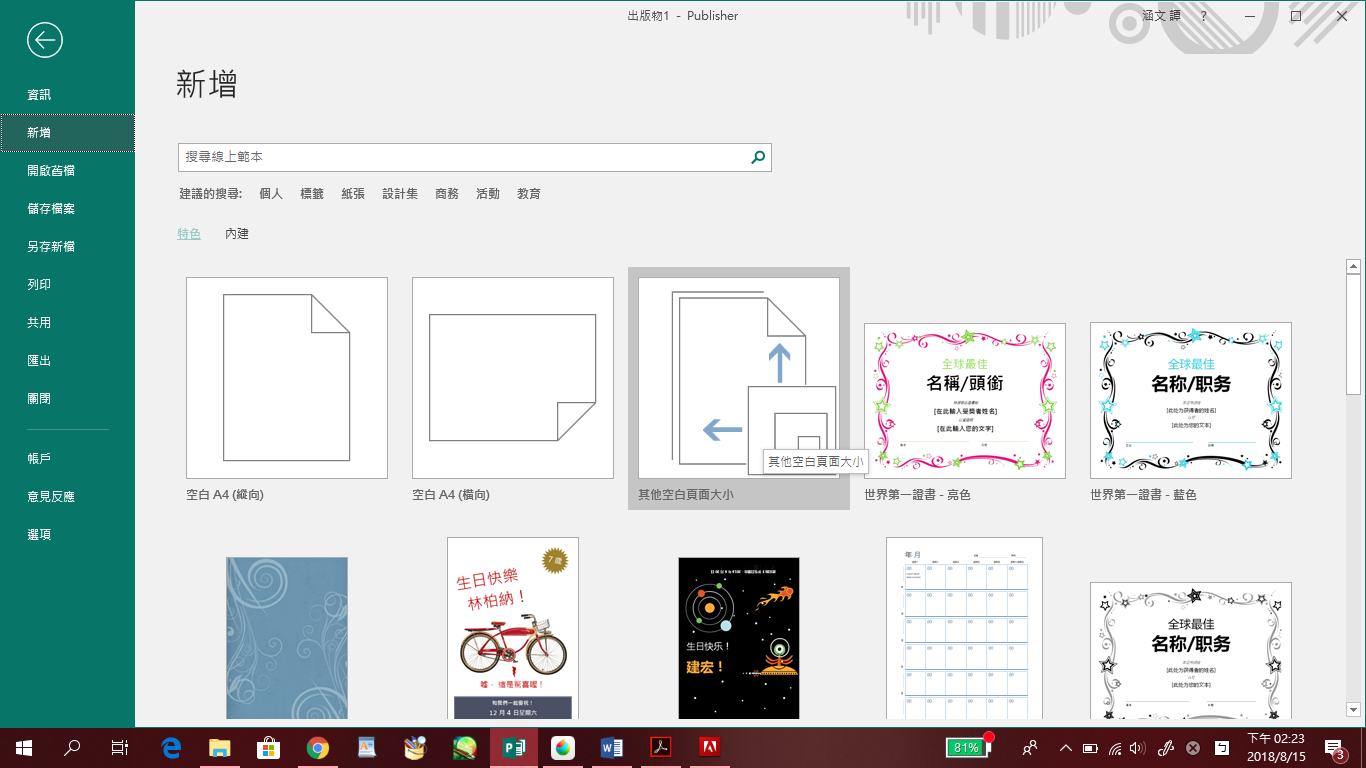This screenshot has height=768, width=1366.
Task: Select the 特色 templates tab
Action: 189,234
